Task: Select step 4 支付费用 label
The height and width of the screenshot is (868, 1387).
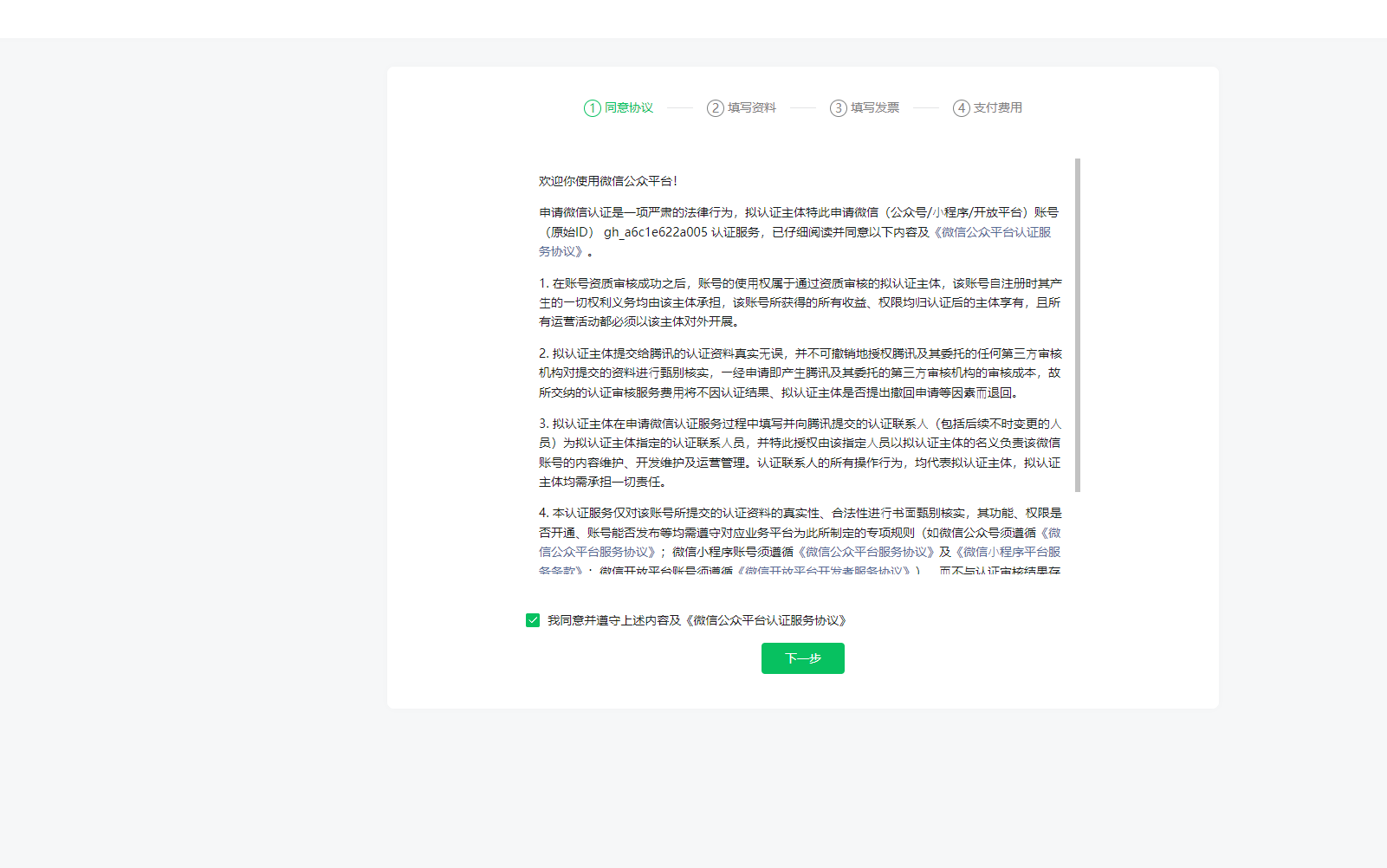Action: pos(998,107)
